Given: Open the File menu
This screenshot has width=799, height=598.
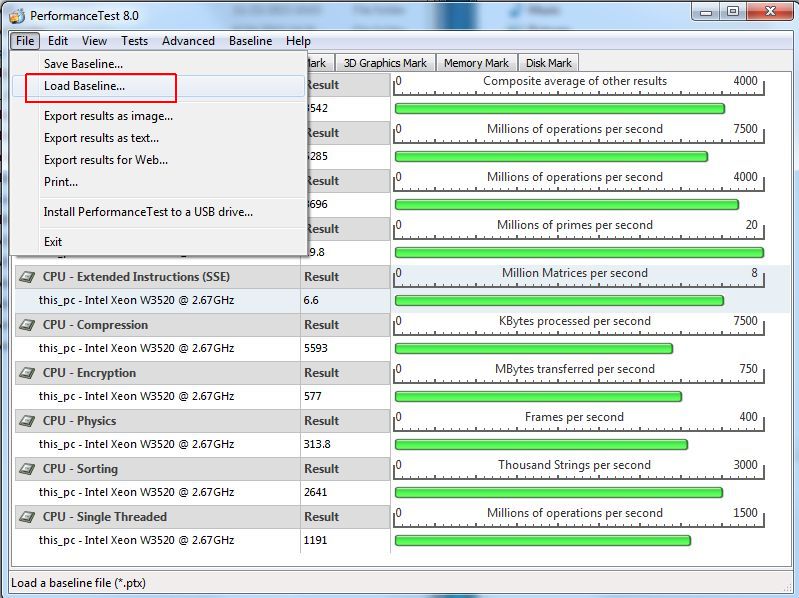Looking at the screenshot, I should 25,41.
